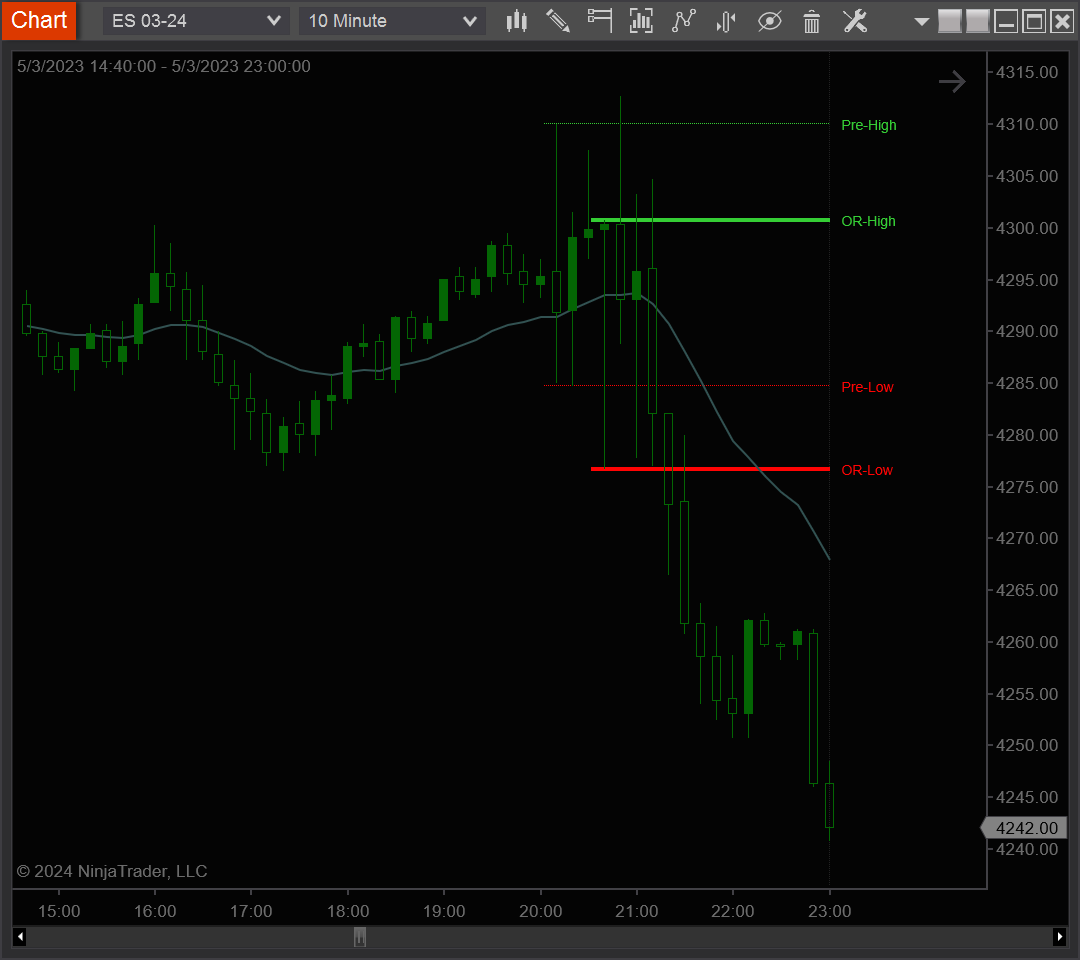This screenshot has height=960, width=1080.
Task: Open chart properties wrench icon
Action: pyautogui.click(x=855, y=21)
